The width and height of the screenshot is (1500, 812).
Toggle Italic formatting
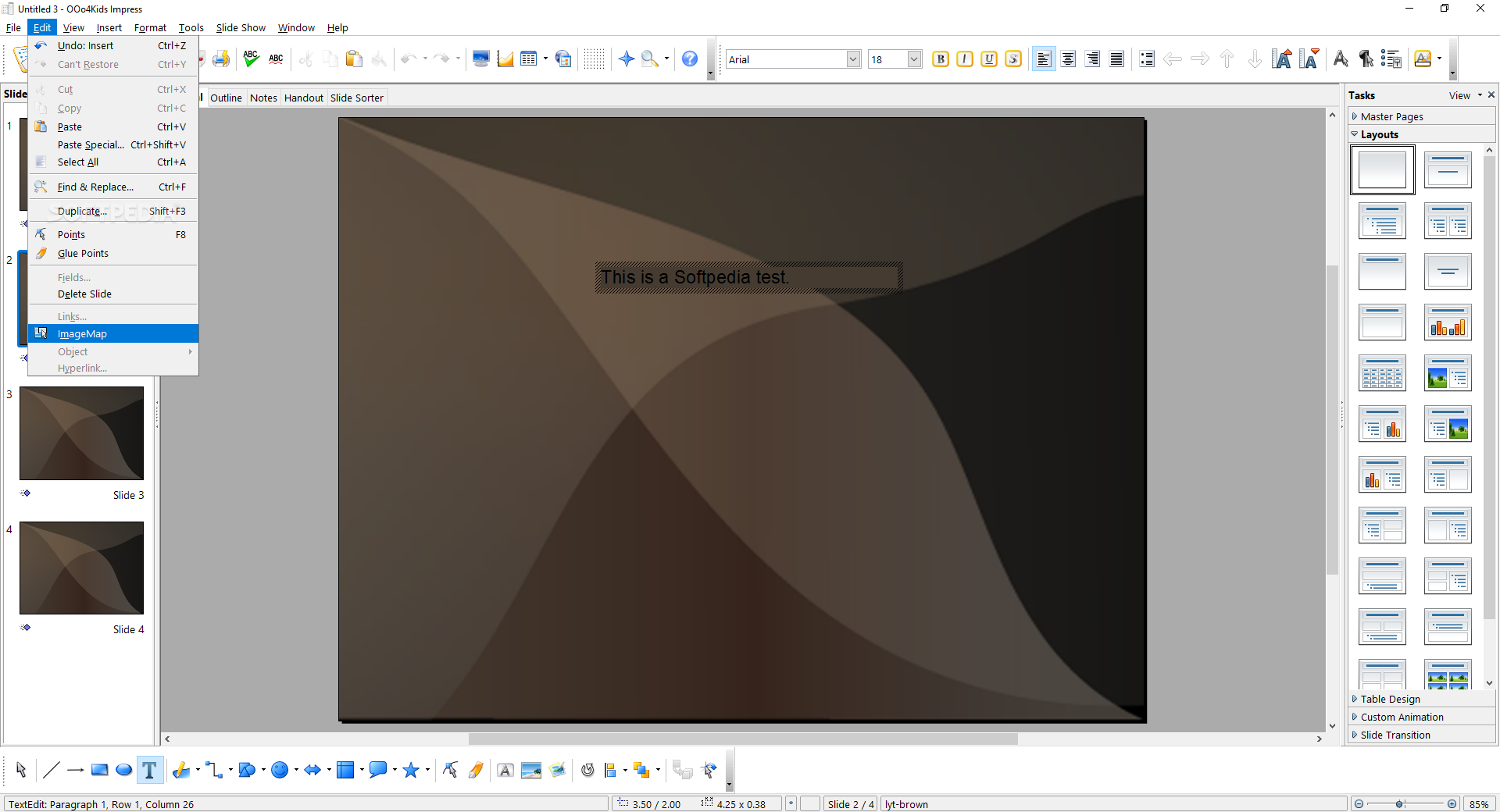click(965, 59)
